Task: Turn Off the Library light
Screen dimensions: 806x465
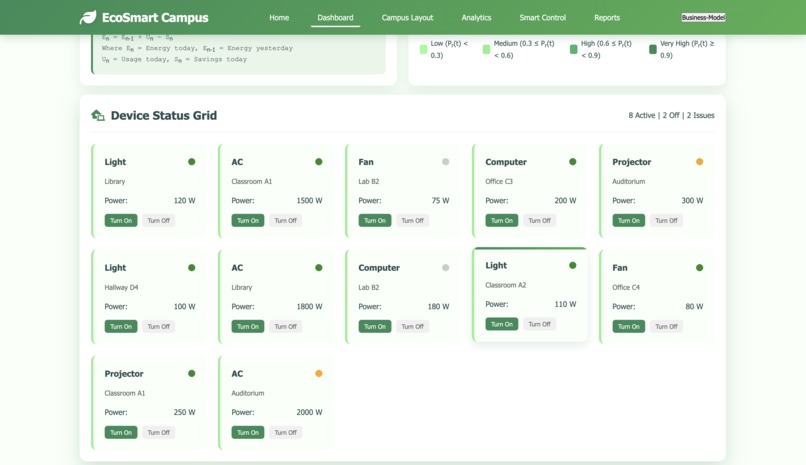Action: [158, 220]
